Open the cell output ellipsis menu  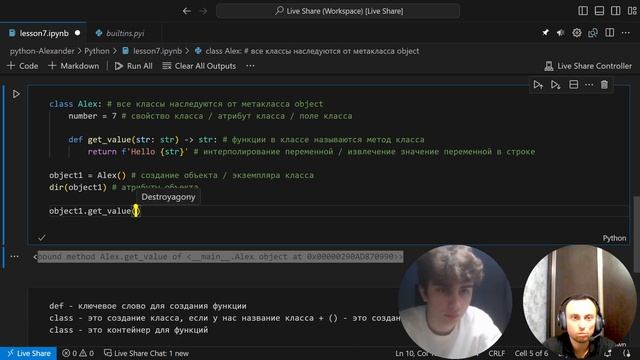pos(14,257)
